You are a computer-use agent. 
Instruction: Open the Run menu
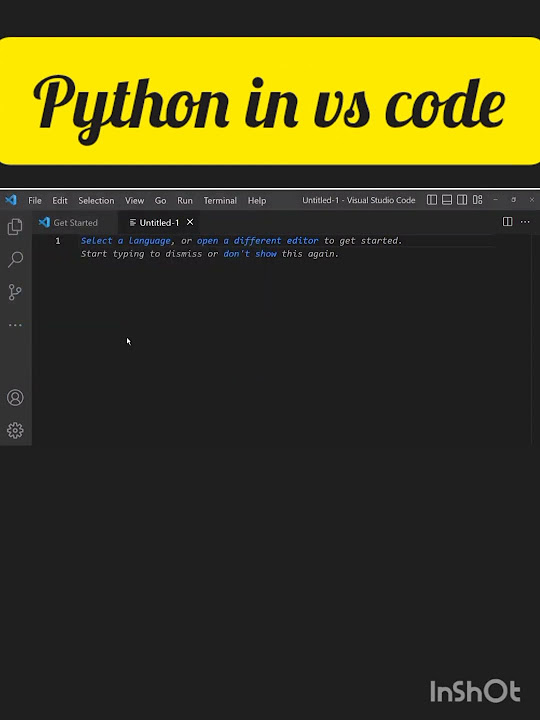[185, 201]
